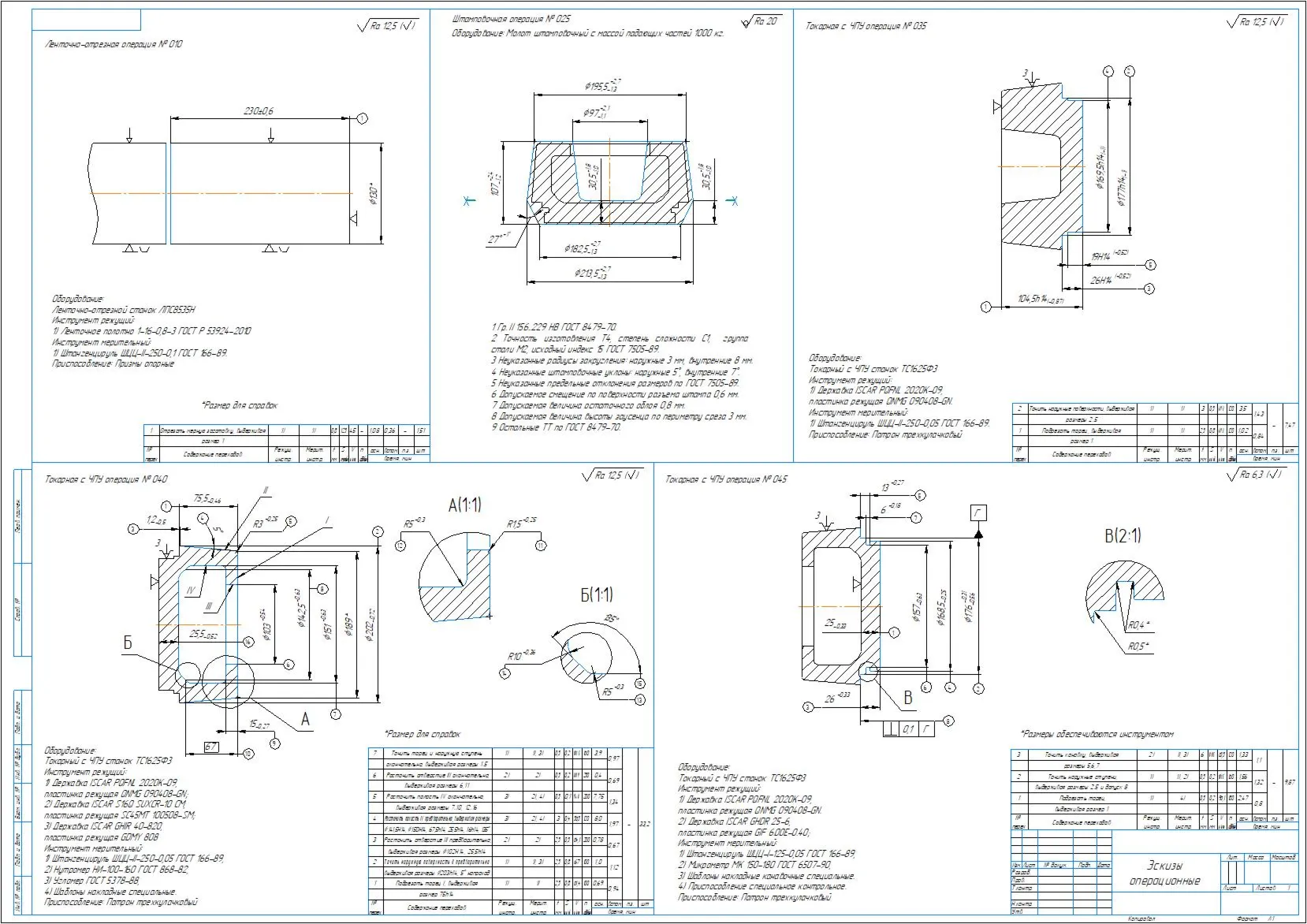1307x924 pixels.
Task: Select the detail callout letter В
Action: [907, 698]
